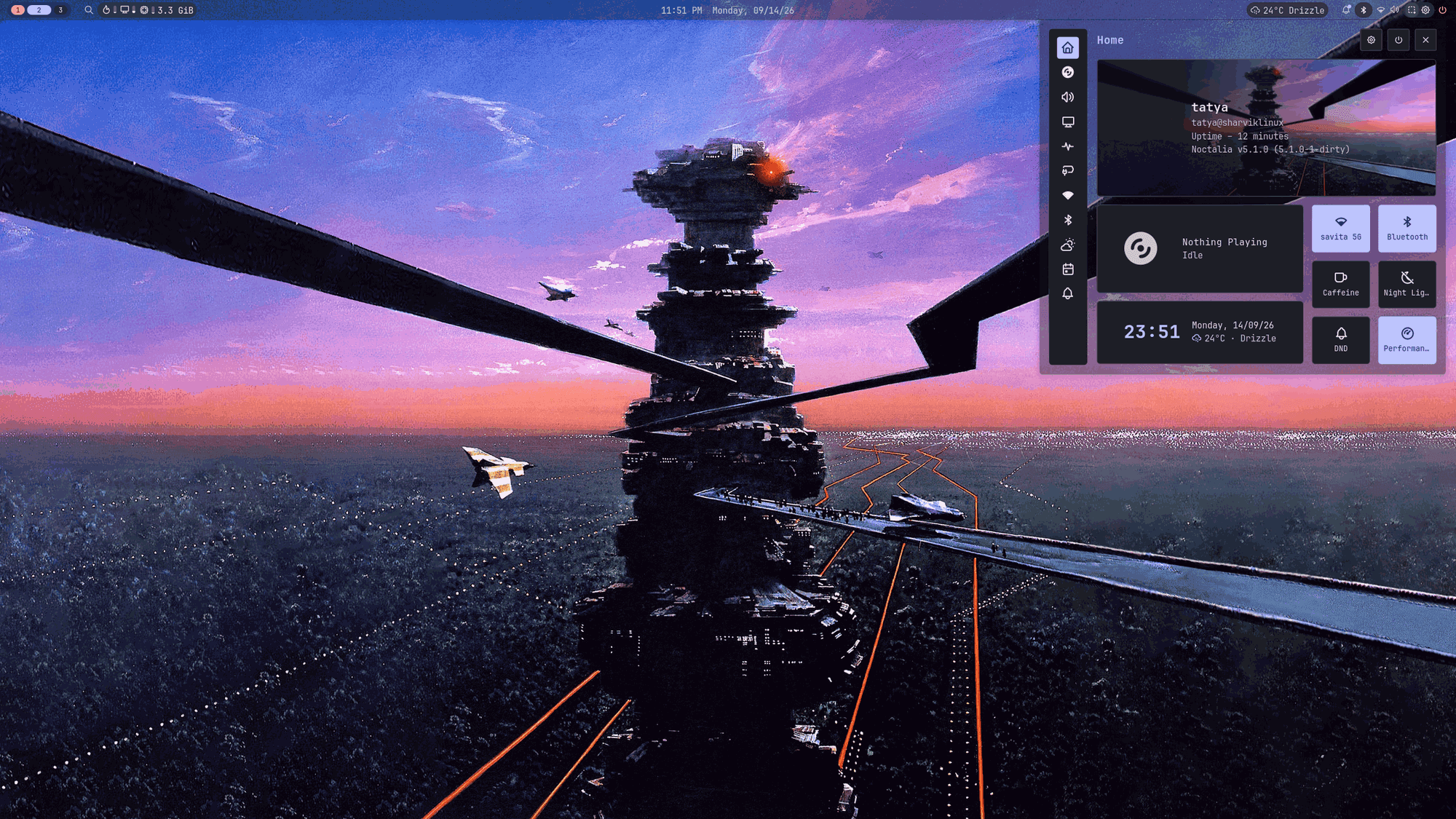Screen dimensions: 1456x819
Task: Click the volume speaker icon in the top bar
Action: point(1394,10)
